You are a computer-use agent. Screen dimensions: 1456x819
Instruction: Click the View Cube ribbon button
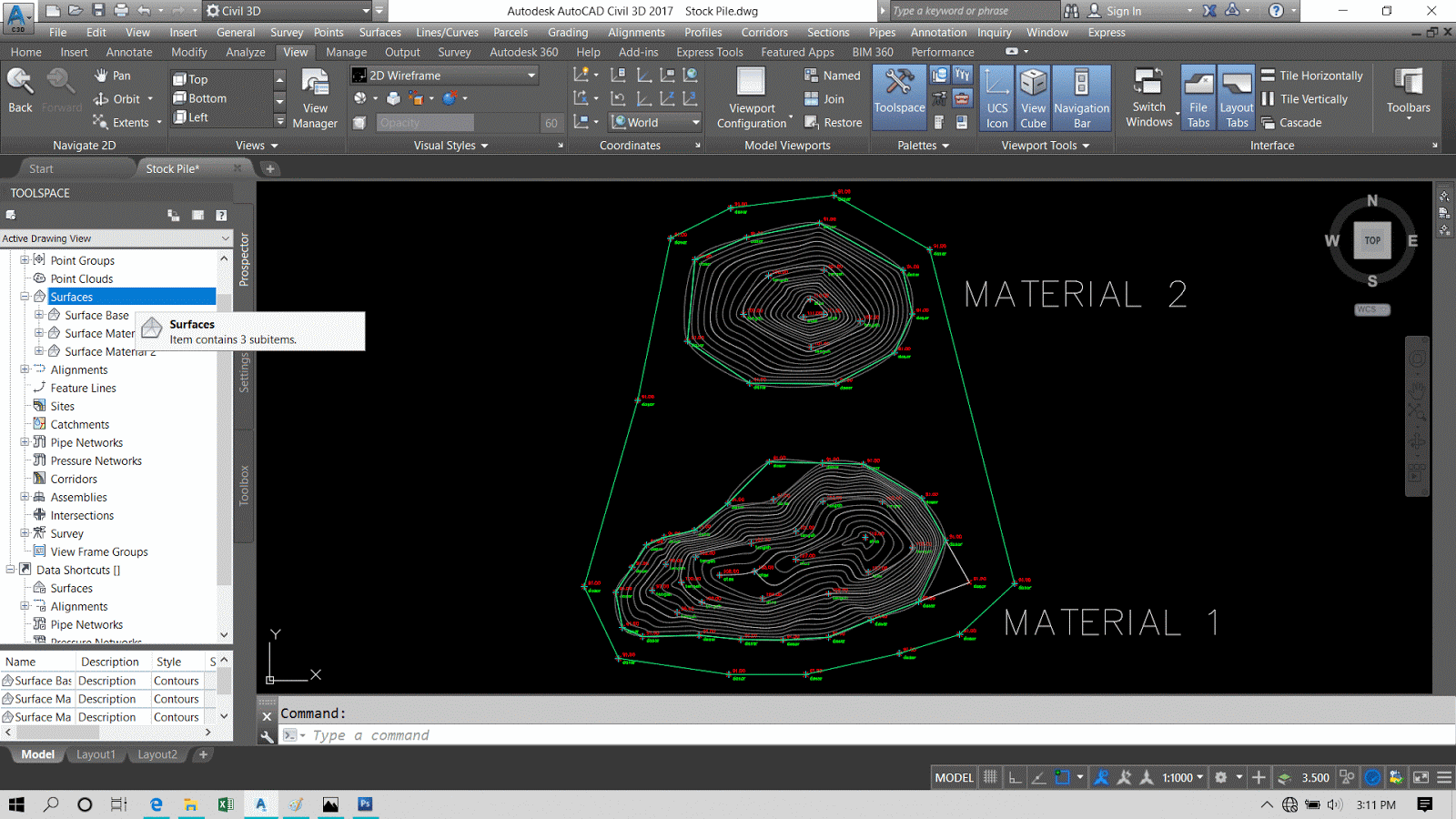(1033, 98)
